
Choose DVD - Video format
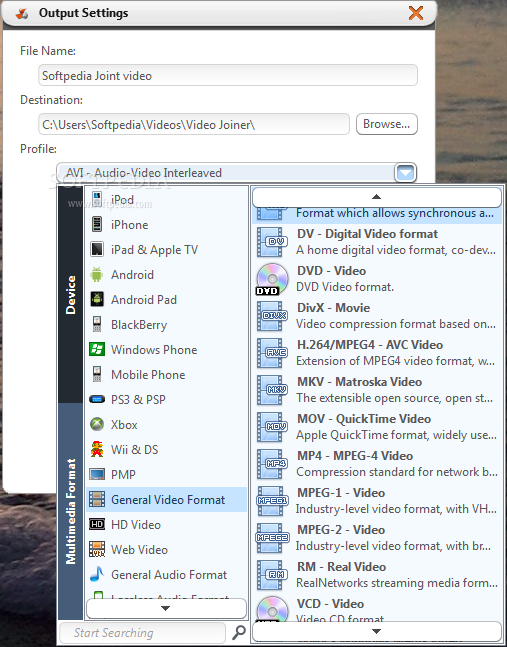[377, 279]
